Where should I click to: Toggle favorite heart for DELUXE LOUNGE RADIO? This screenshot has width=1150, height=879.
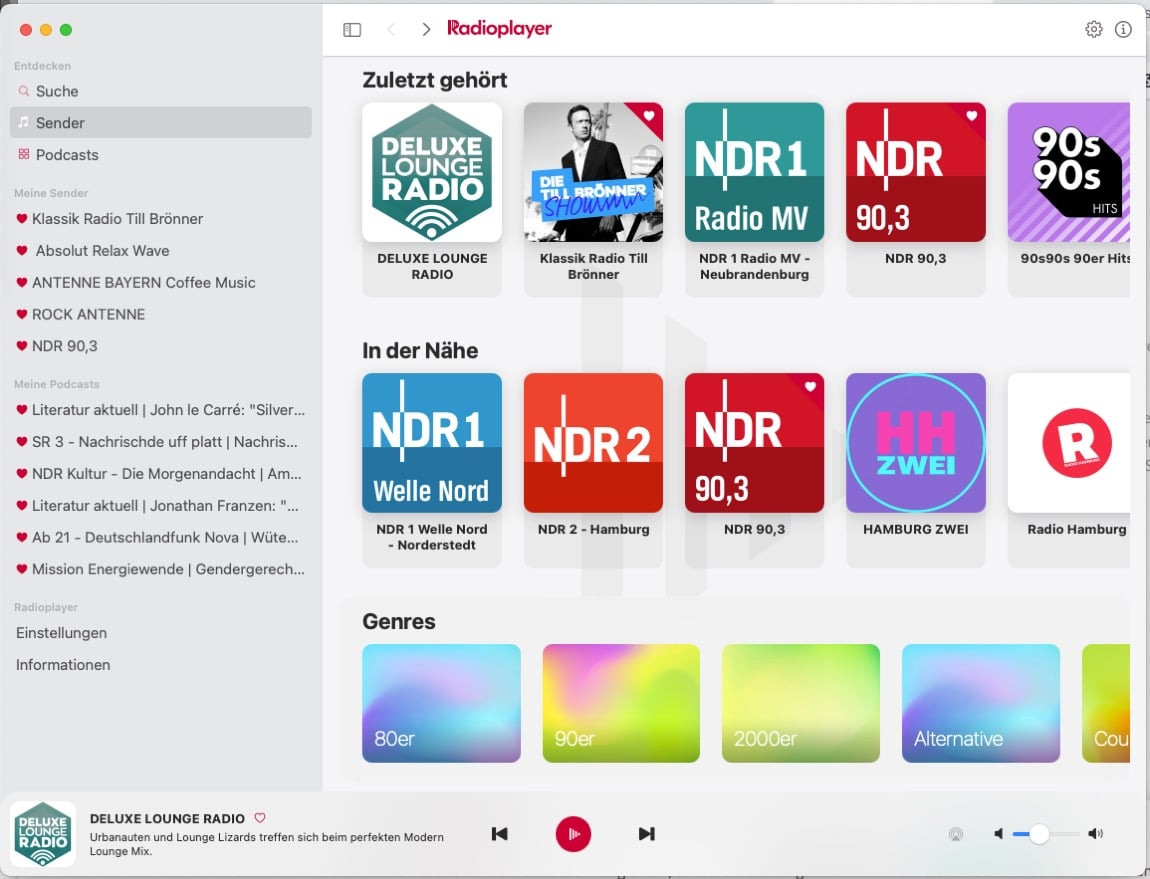[x=260, y=817]
